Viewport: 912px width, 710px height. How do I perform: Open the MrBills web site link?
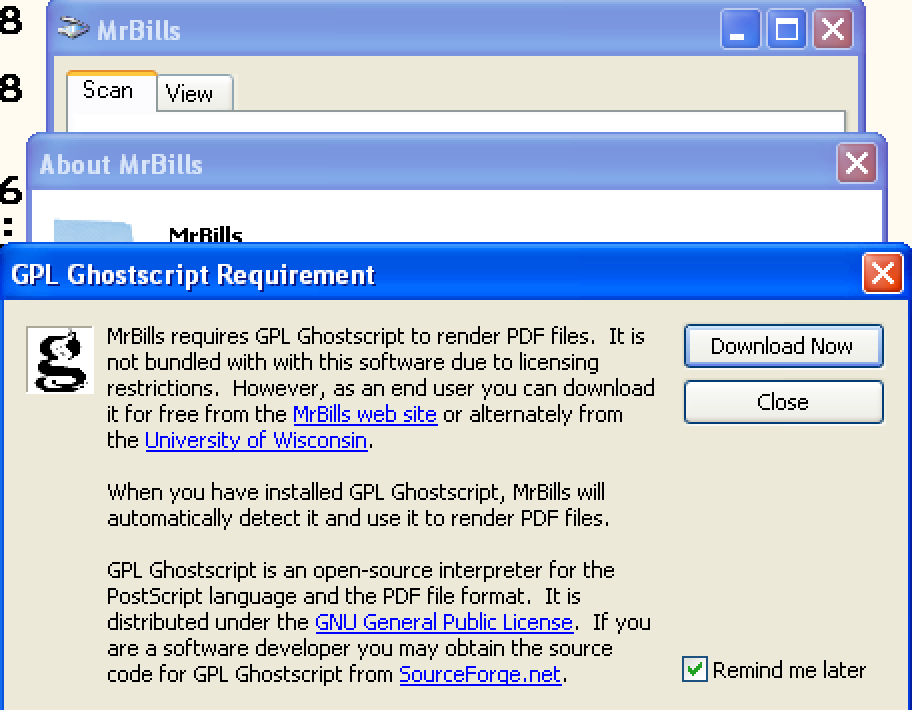(365, 414)
